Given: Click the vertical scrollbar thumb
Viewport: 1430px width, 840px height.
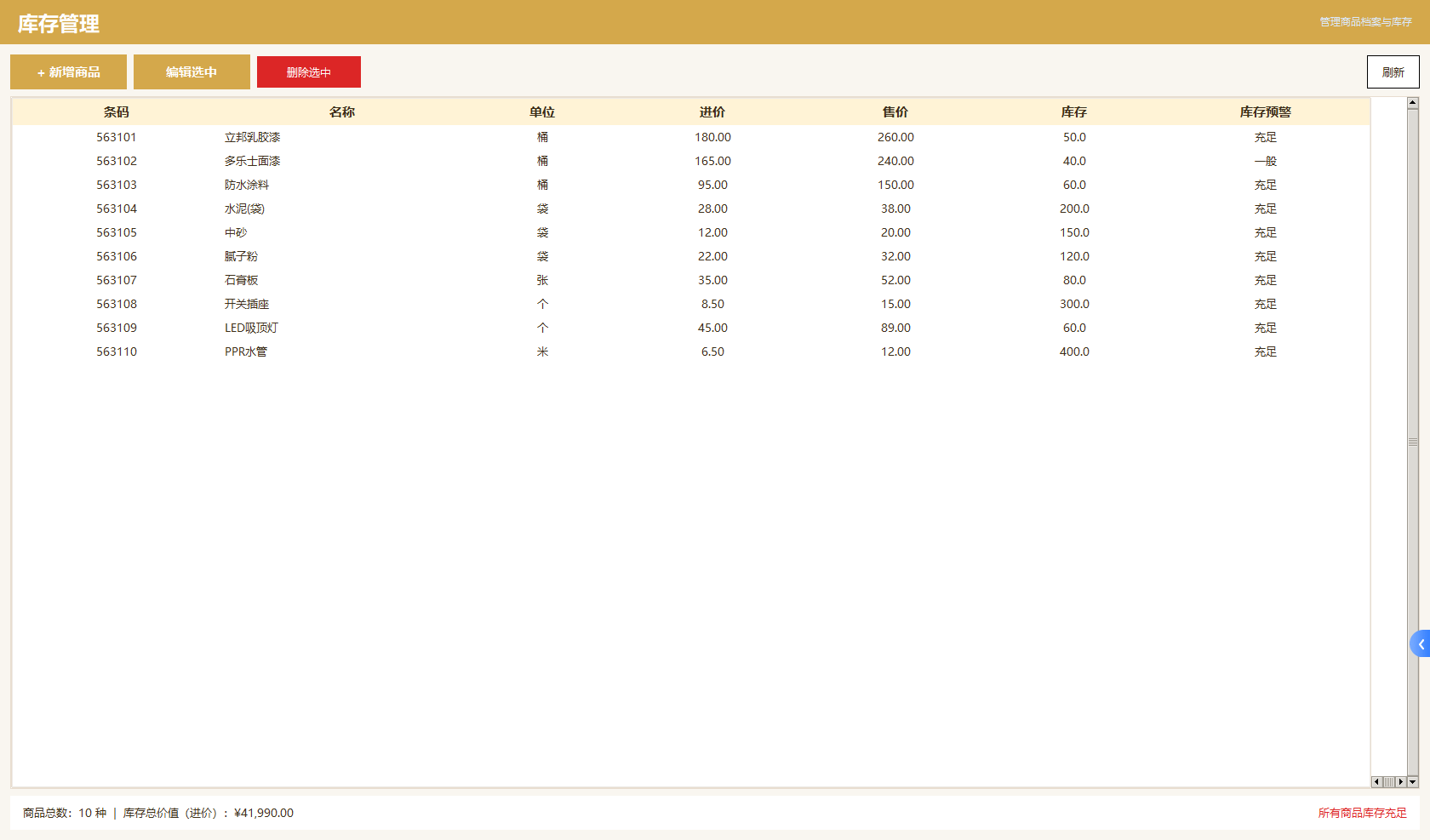Looking at the screenshot, I should tap(1413, 442).
